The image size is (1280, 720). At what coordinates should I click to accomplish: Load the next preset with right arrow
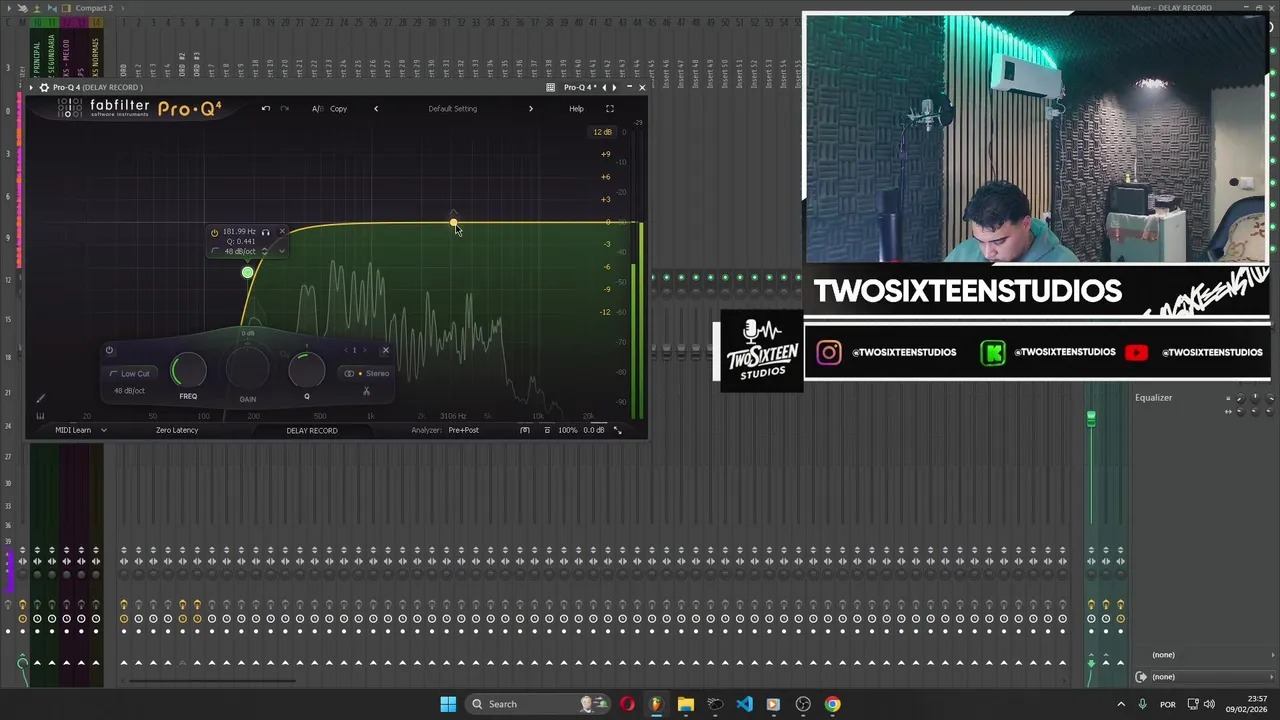[x=530, y=108]
